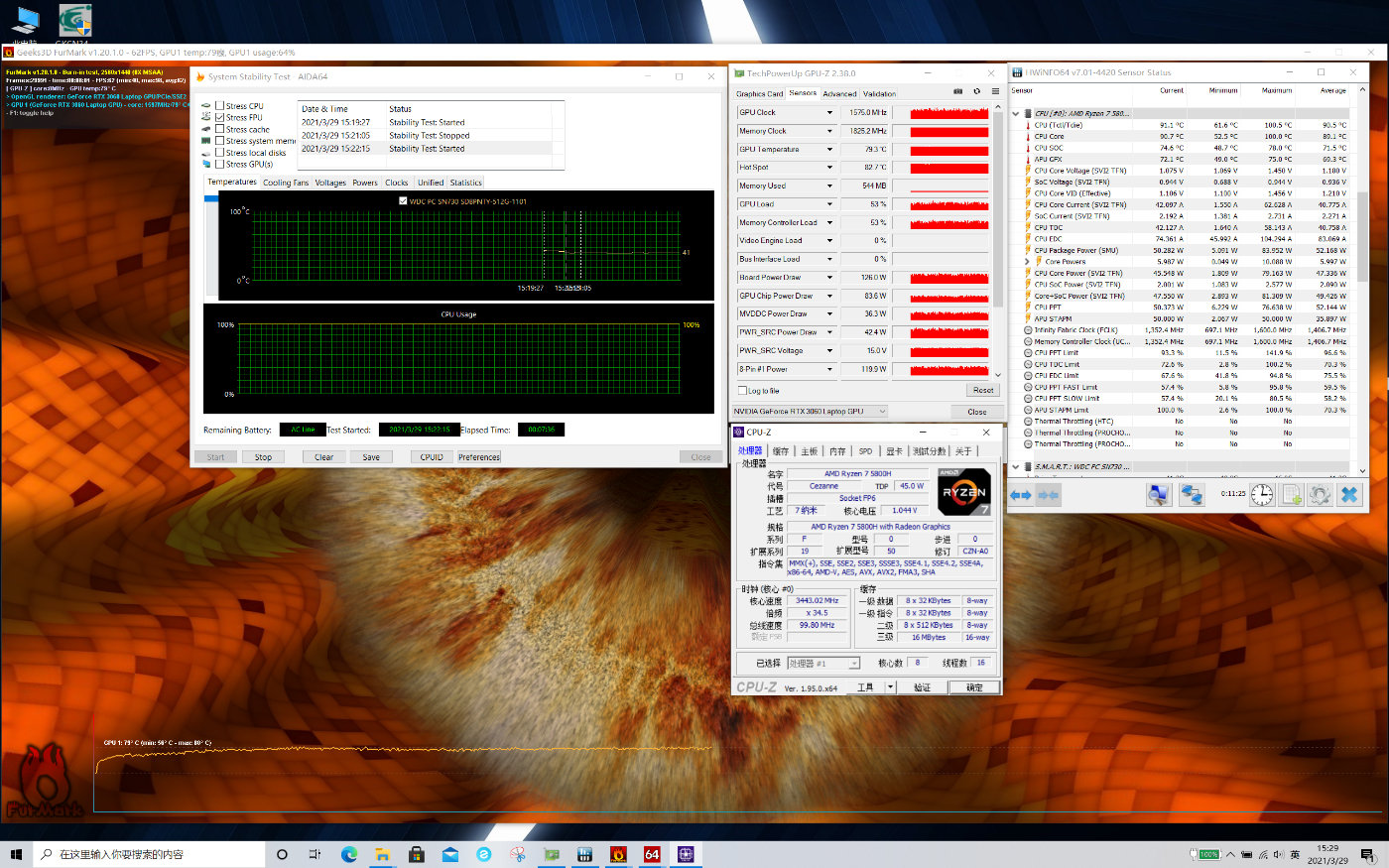
Task: Switch to the Graphics Card tab in GPU-Z
Action: pos(759,94)
